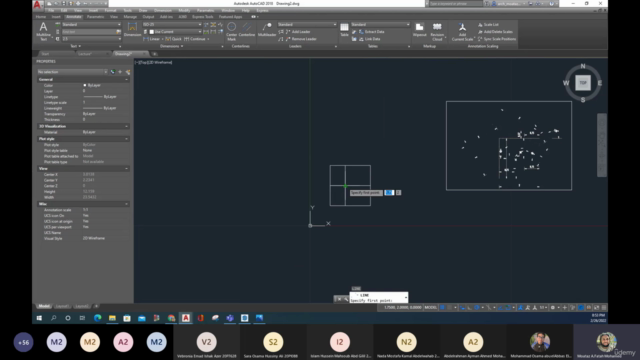The height and width of the screenshot is (360, 640).
Task: Click the Add Leader button
Action: pos(298,32)
